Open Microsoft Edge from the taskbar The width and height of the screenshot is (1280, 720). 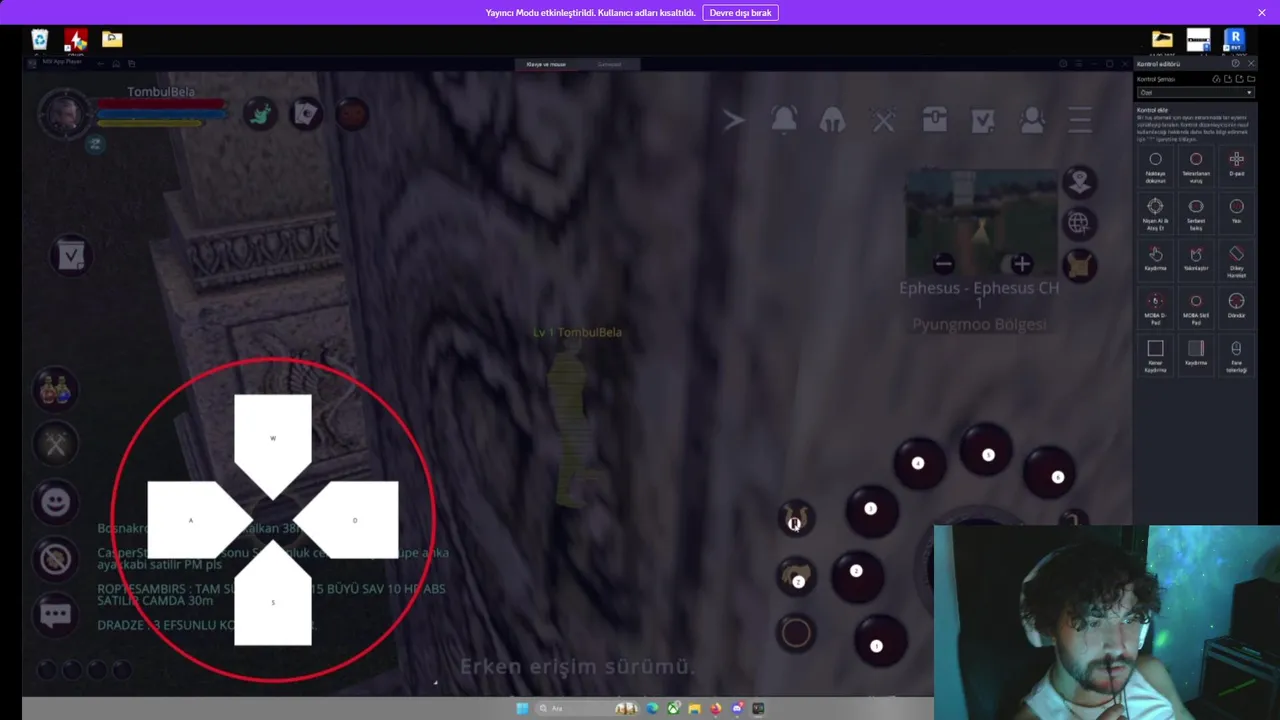click(652, 708)
